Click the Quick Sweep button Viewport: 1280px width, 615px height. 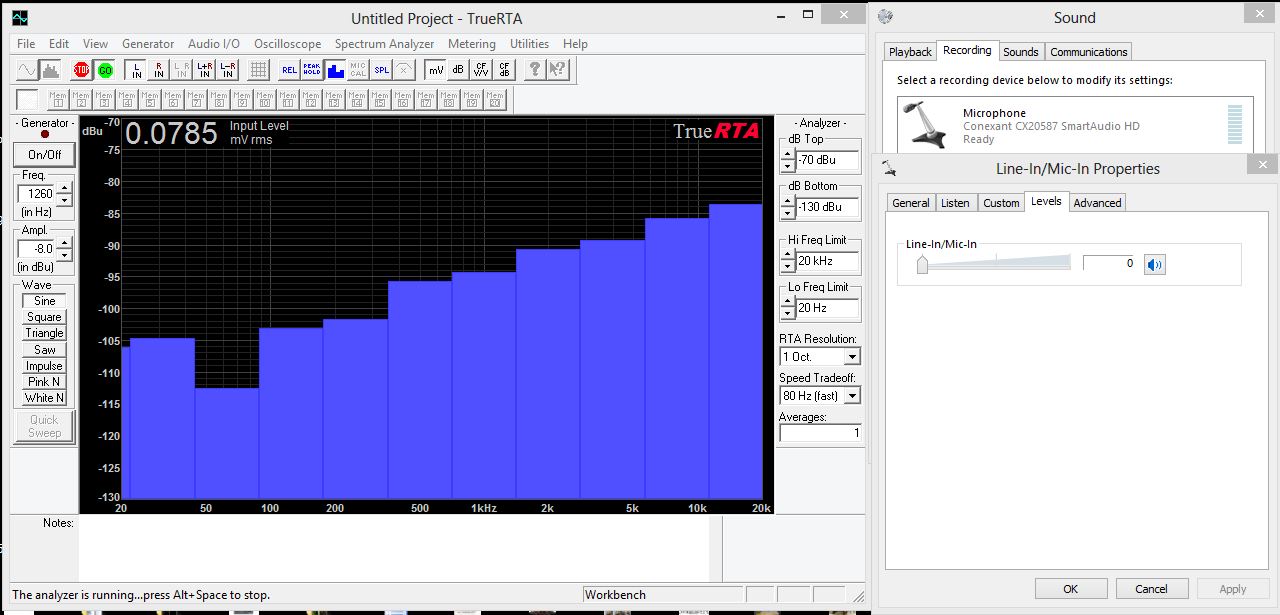click(x=44, y=427)
